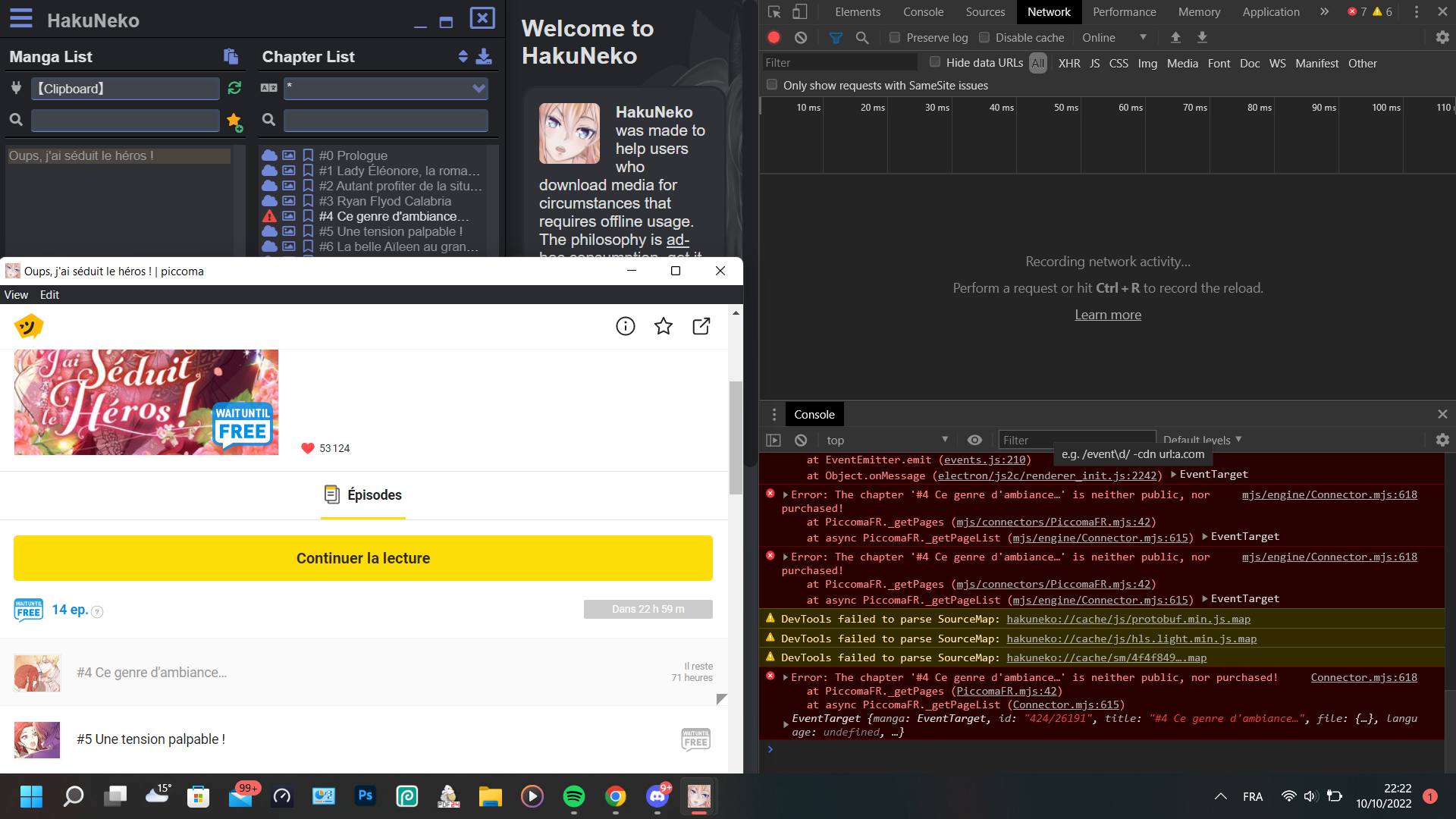Click the clipboard paste icon next to Manga List
The width and height of the screenshot is (1456, 819).
[x=231, y=56]
